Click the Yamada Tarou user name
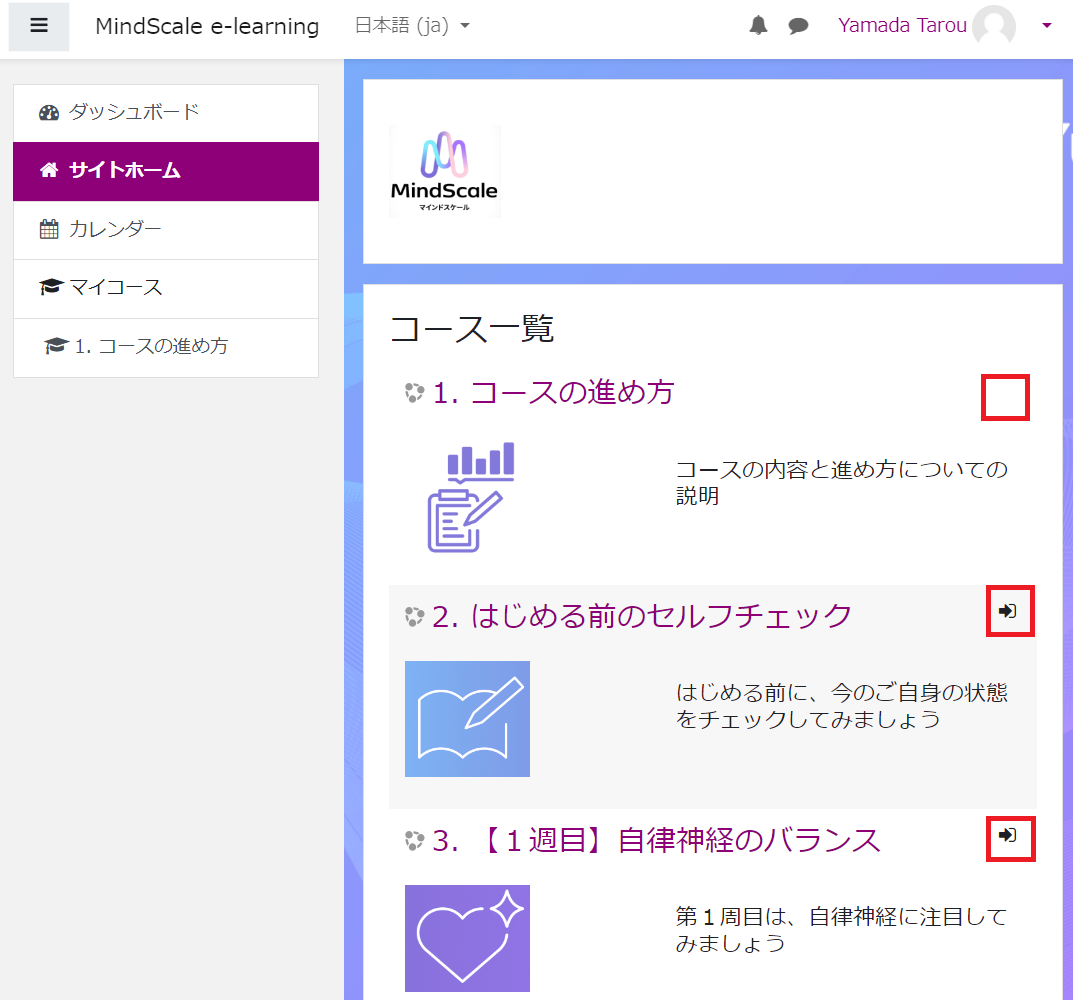The image size is (1073, 1000). (x=902, y=25)
